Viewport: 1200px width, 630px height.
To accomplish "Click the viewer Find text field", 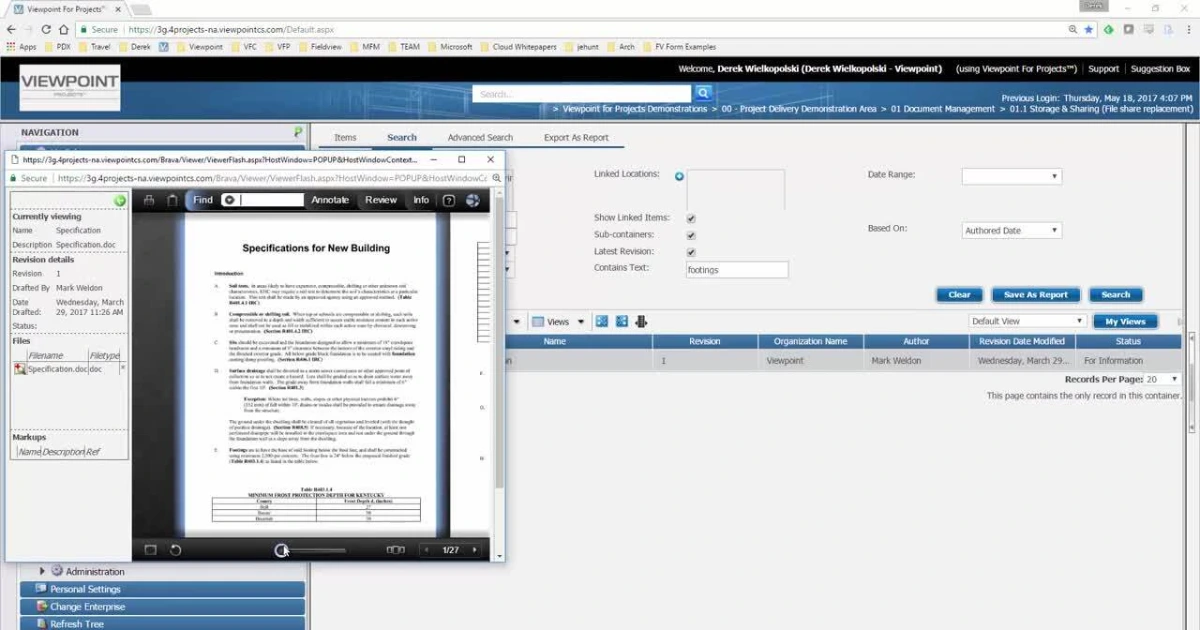I will (270, 200).
